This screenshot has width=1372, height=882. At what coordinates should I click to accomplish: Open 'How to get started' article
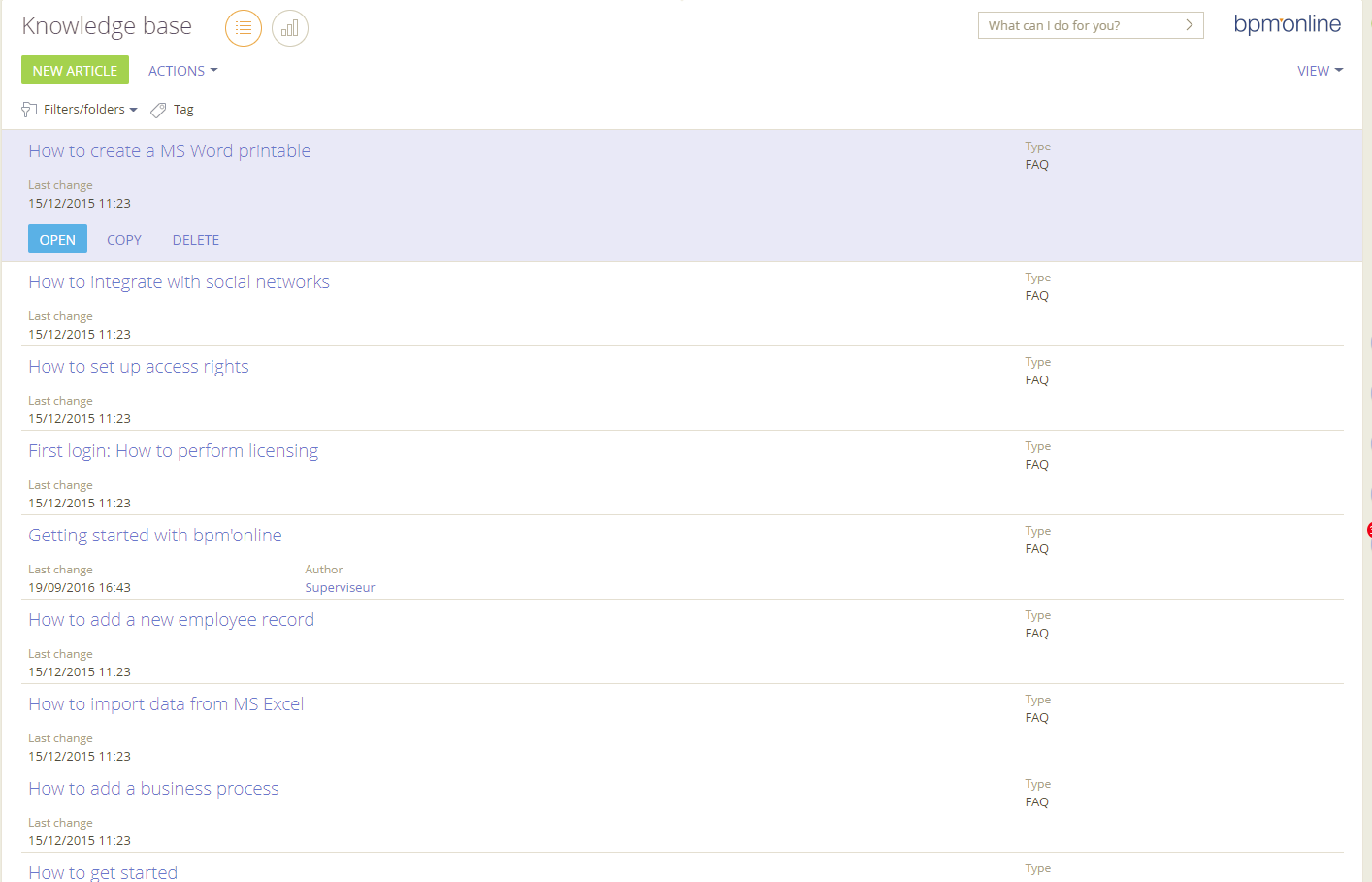point(103,872)
